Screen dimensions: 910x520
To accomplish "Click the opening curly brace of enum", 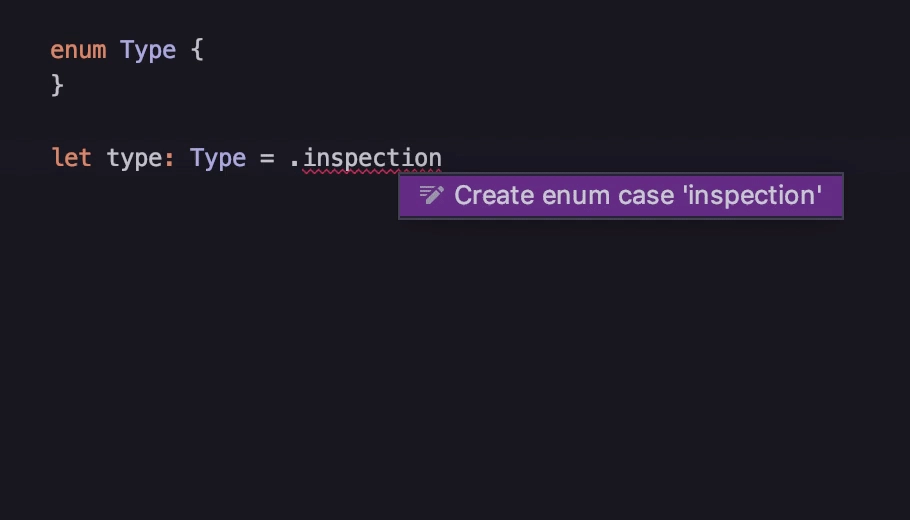I will [197, 50].
